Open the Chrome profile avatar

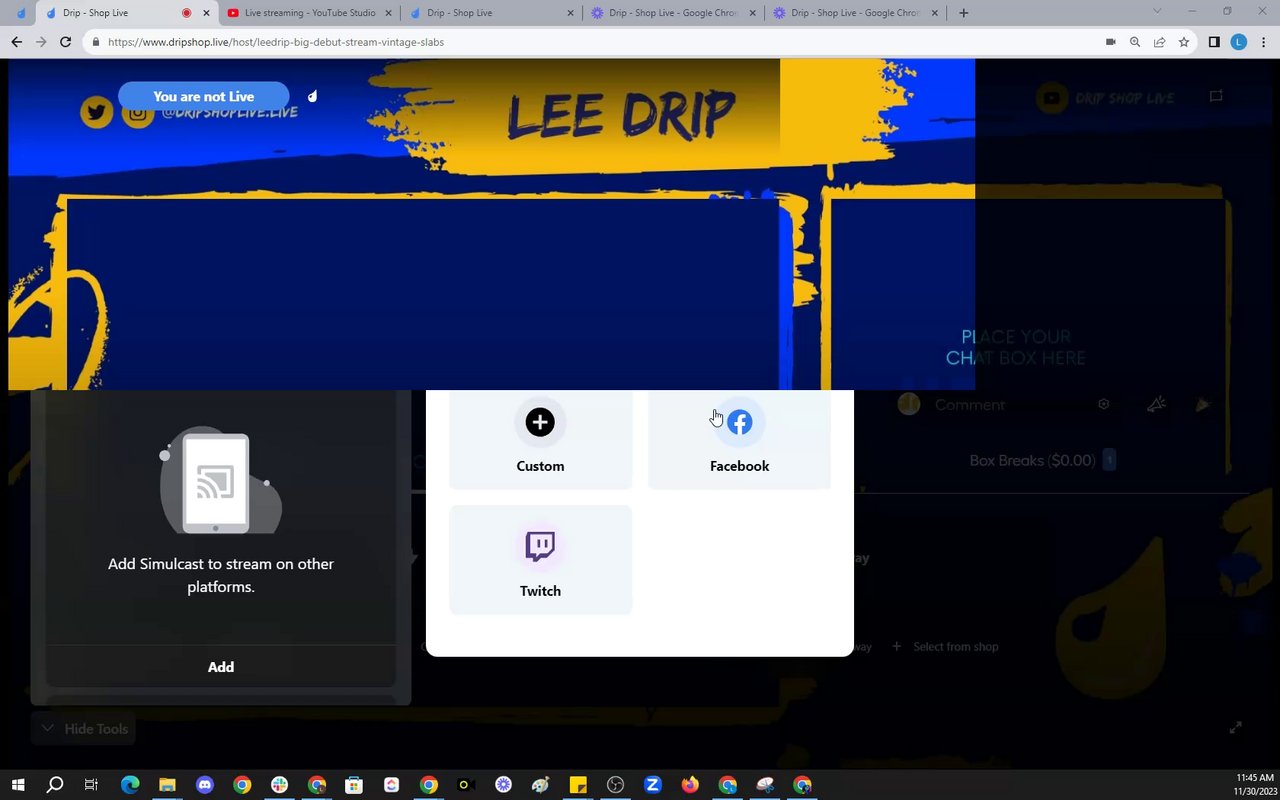coord(1238,42)
